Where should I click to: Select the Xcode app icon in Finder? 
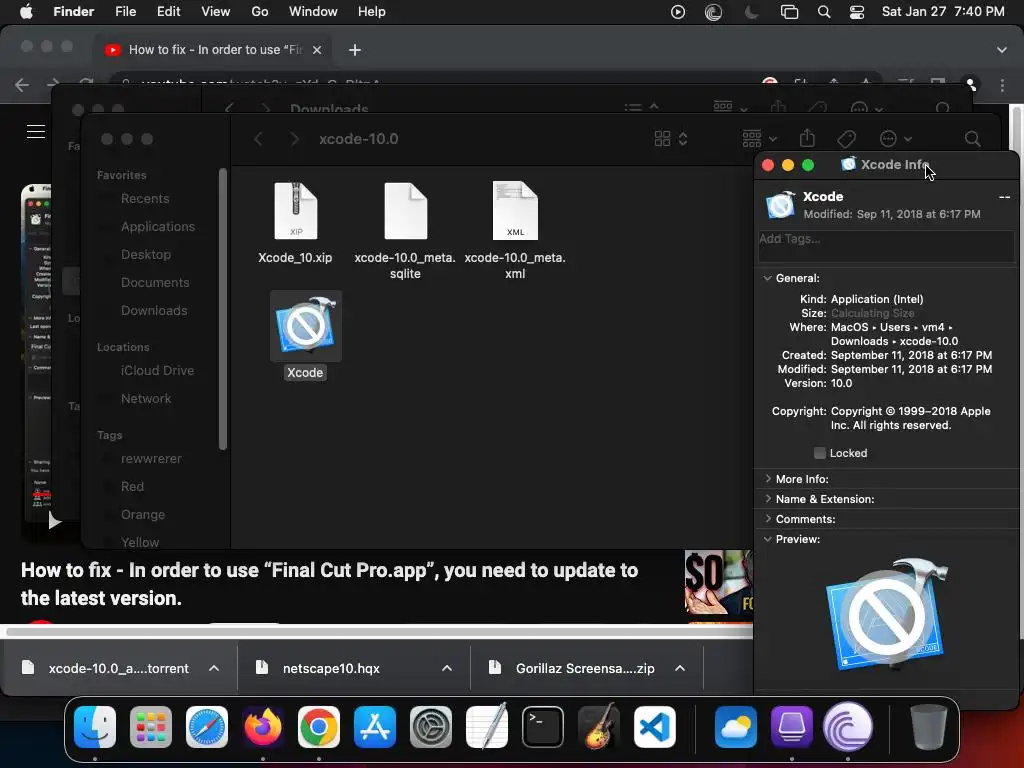pos(306,326)
